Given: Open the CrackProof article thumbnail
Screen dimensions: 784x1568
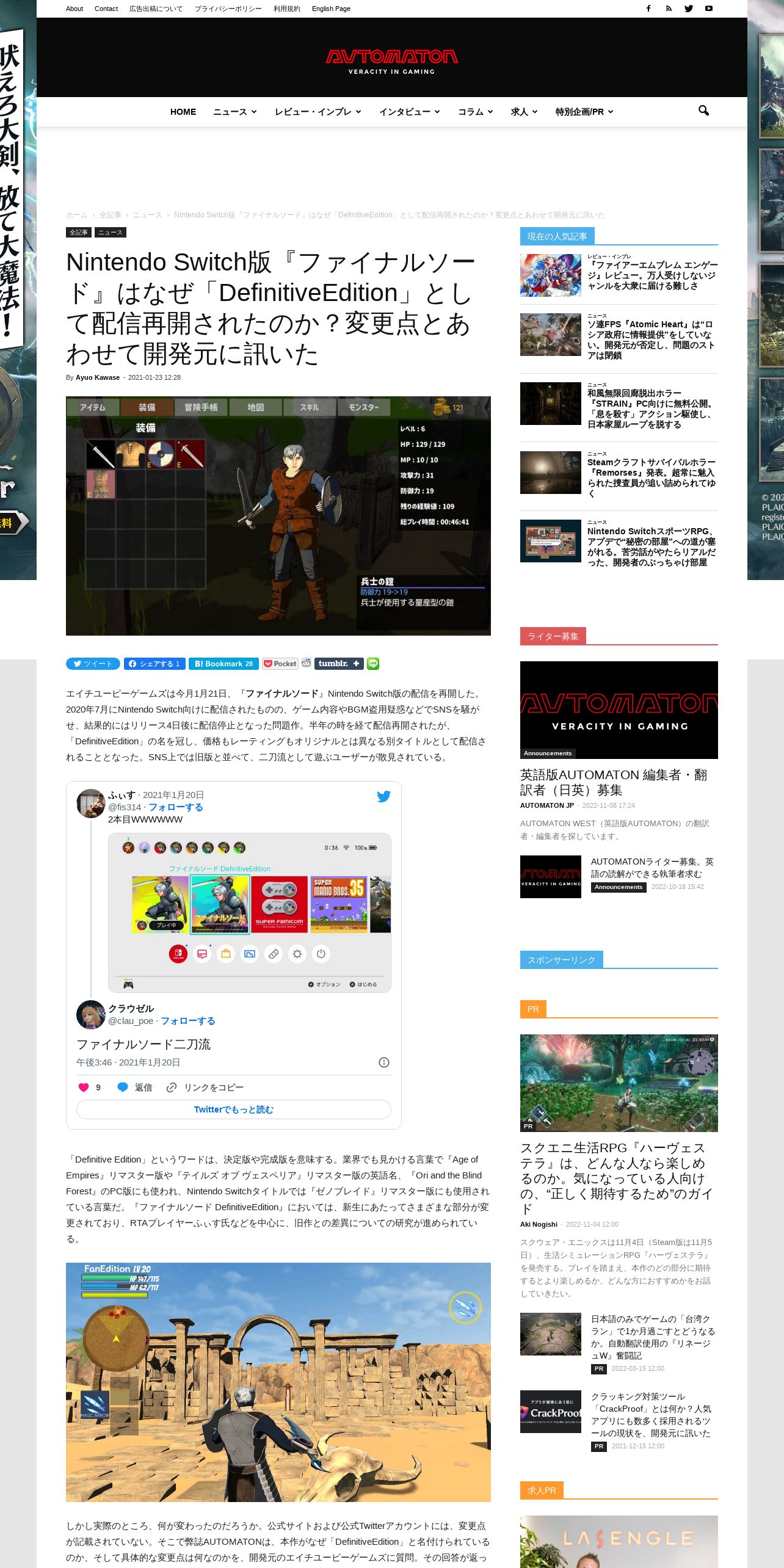Looking at the screenshot, I should (x=551, y=1412).
